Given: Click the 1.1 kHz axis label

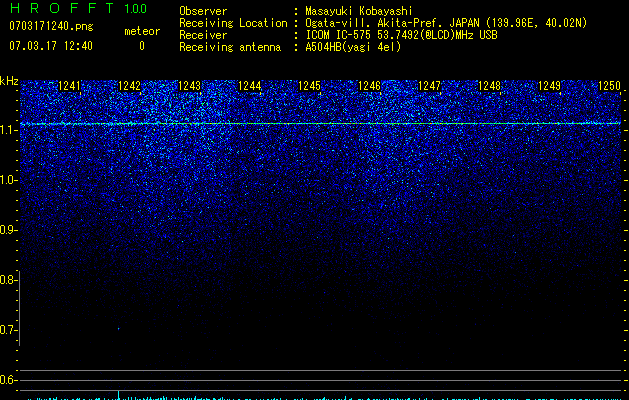Looking at the screenshot, I should point(8,130).
